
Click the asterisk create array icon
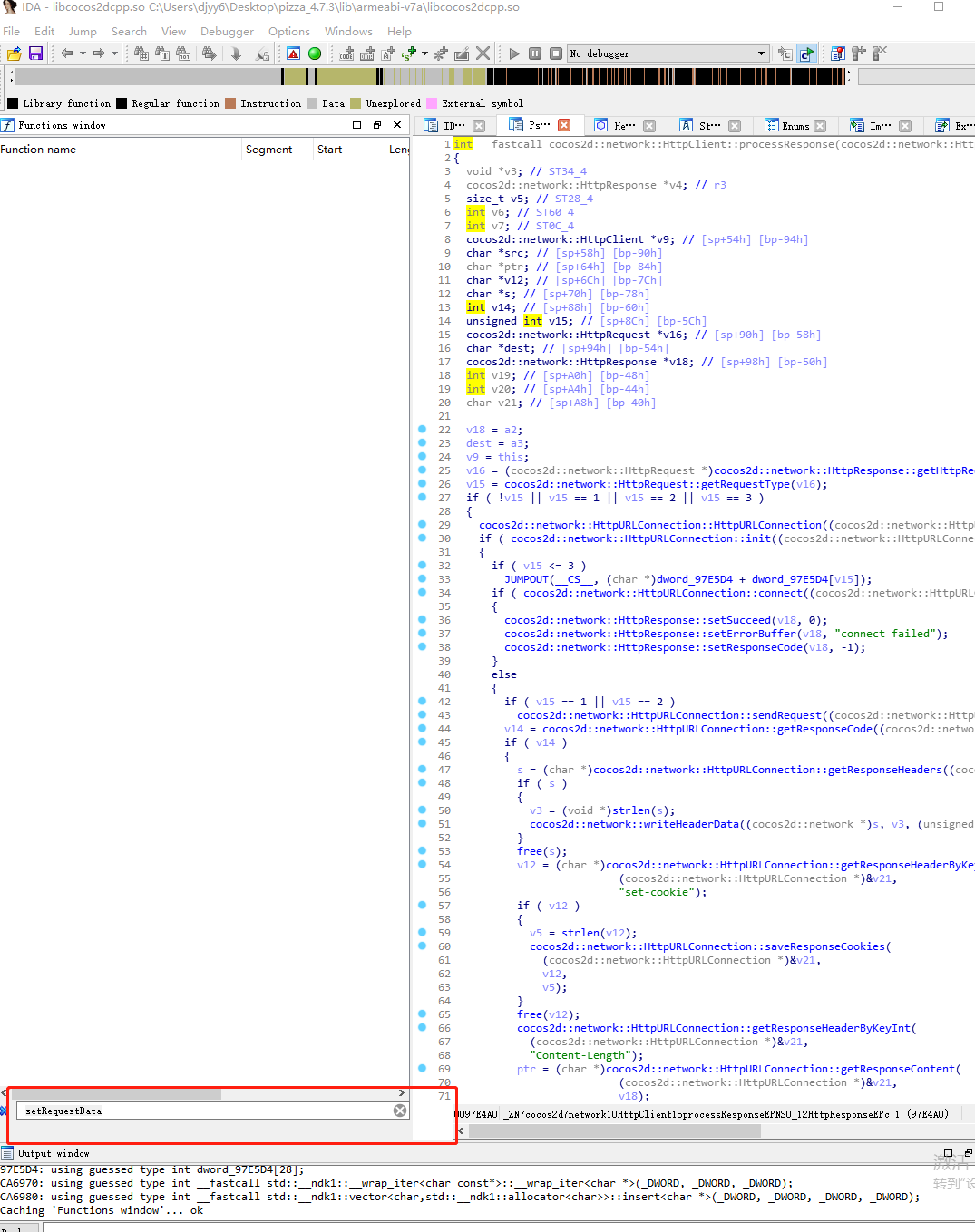pyautogui.click(x=441, y=53)
